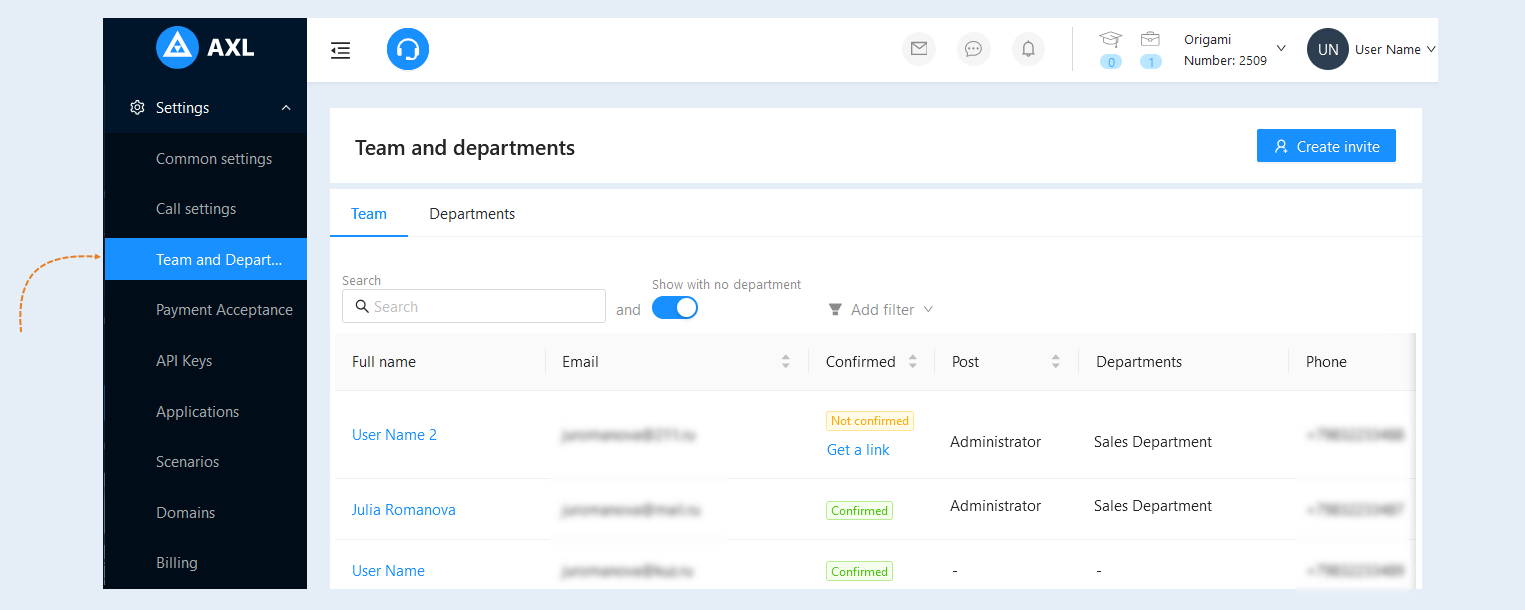The width and height of the screenshot is (1525, 610).
Task: Collapse sidebar with the menu fold icon
Action: [x=341, y=50]
